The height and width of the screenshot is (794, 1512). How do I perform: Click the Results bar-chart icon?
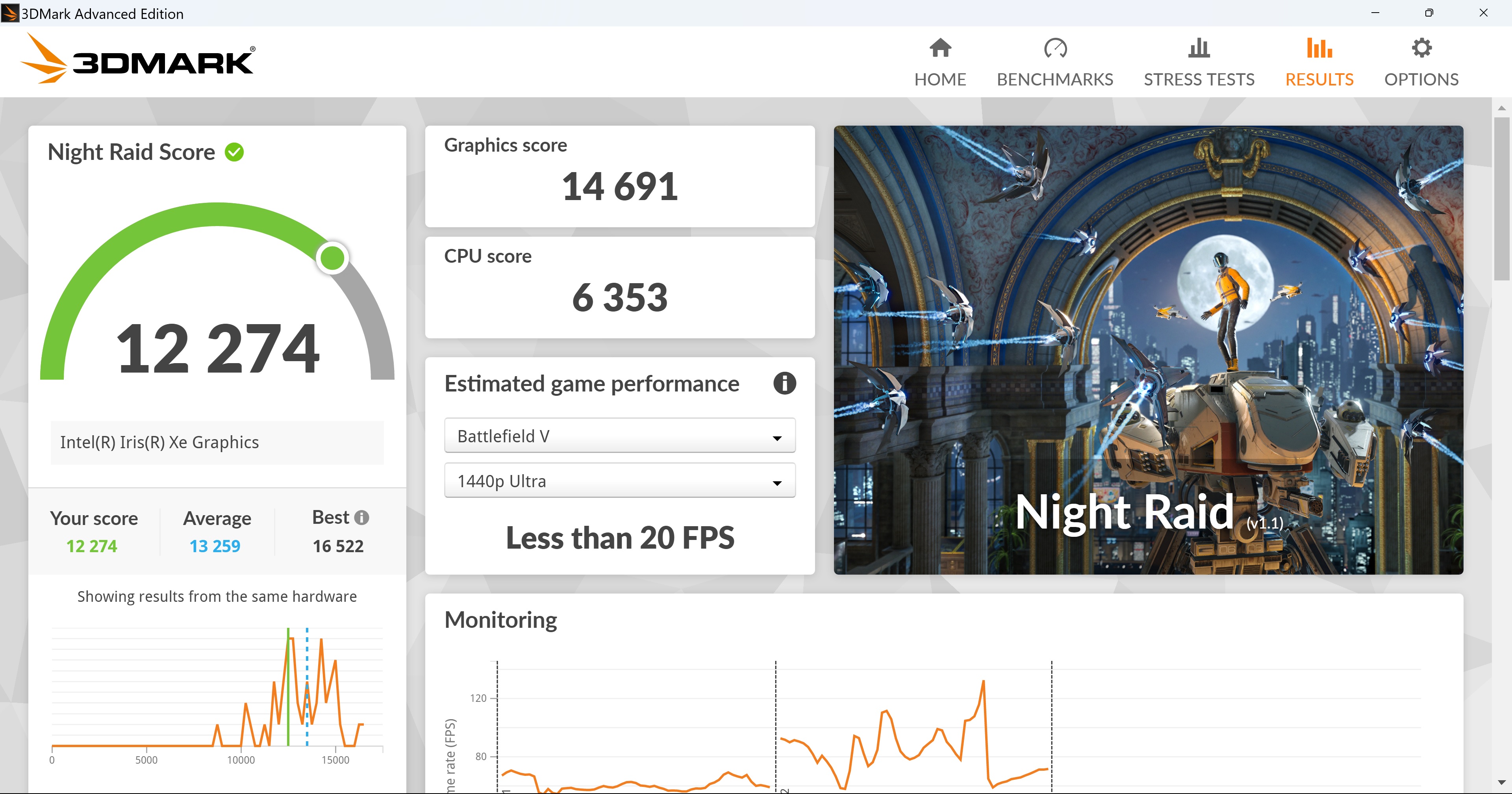(1319, 48)
